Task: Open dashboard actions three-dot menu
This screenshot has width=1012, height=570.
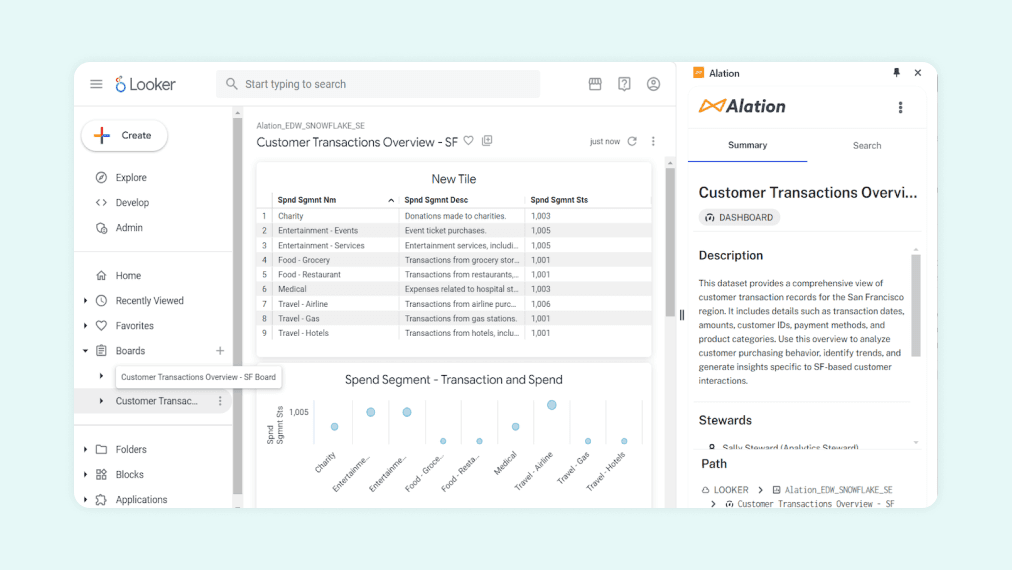Action: coord(653,141)
